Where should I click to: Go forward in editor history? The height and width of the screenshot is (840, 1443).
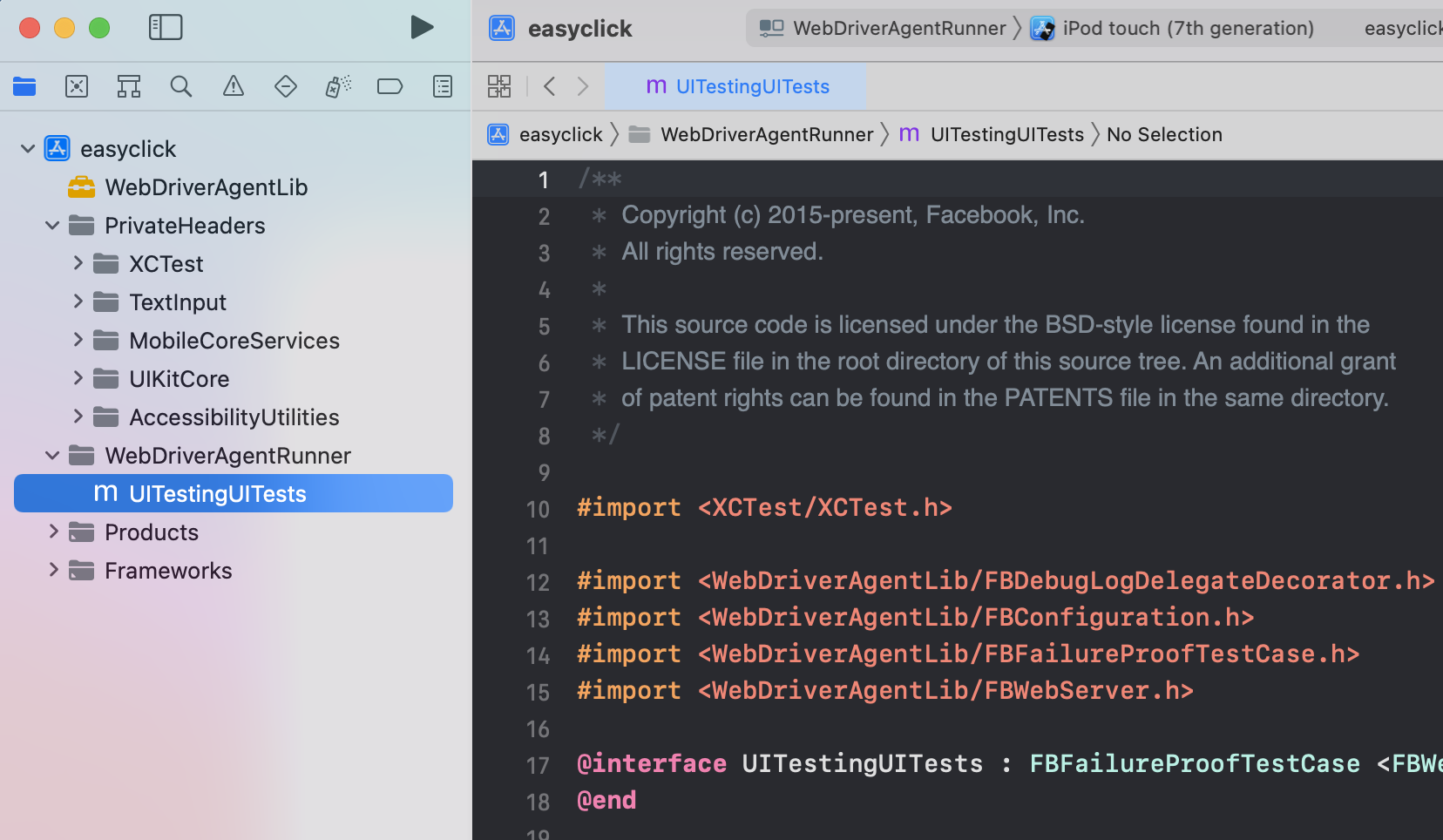click(583, 86)
